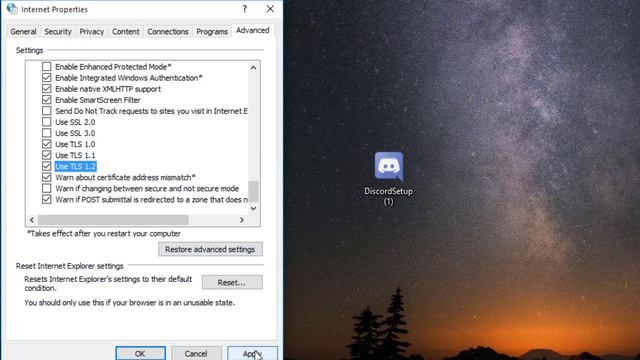
Task: Check the Use SSL 2.0 box
Action: pyautogui.click(x=47, y=122)
